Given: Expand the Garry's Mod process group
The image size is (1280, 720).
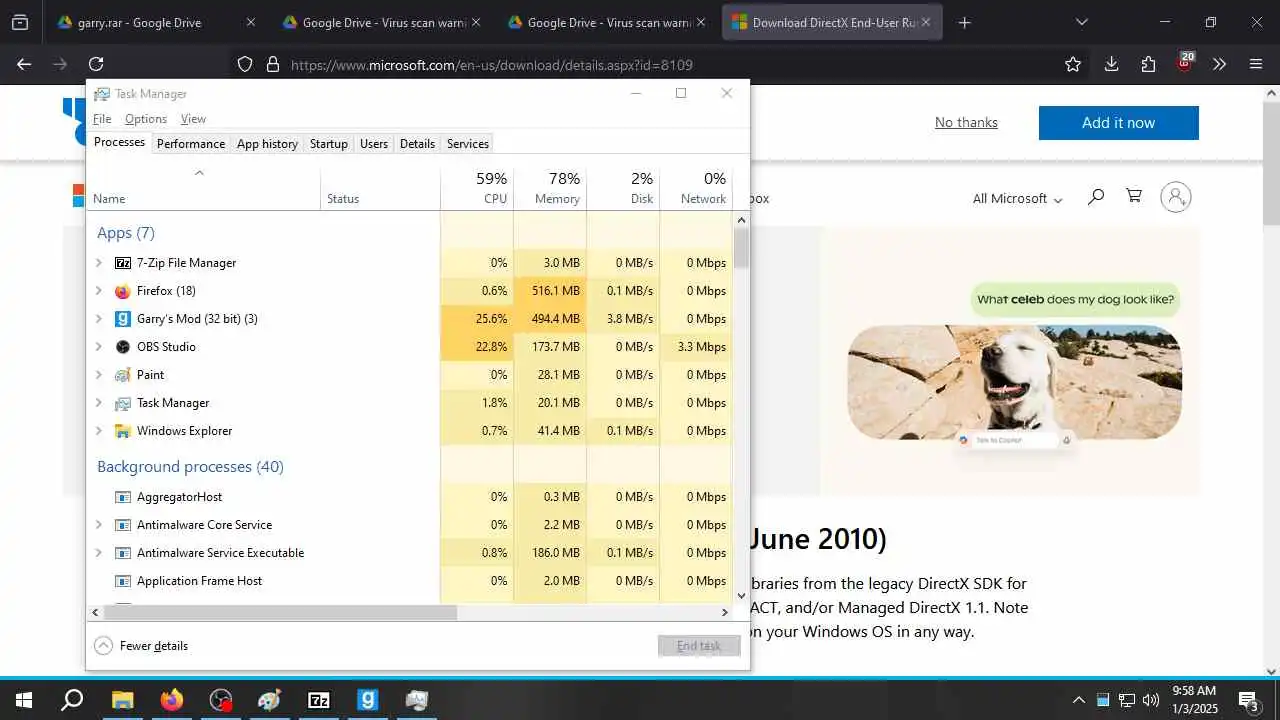Looking at the screenshot, I should tap(98, 319).
